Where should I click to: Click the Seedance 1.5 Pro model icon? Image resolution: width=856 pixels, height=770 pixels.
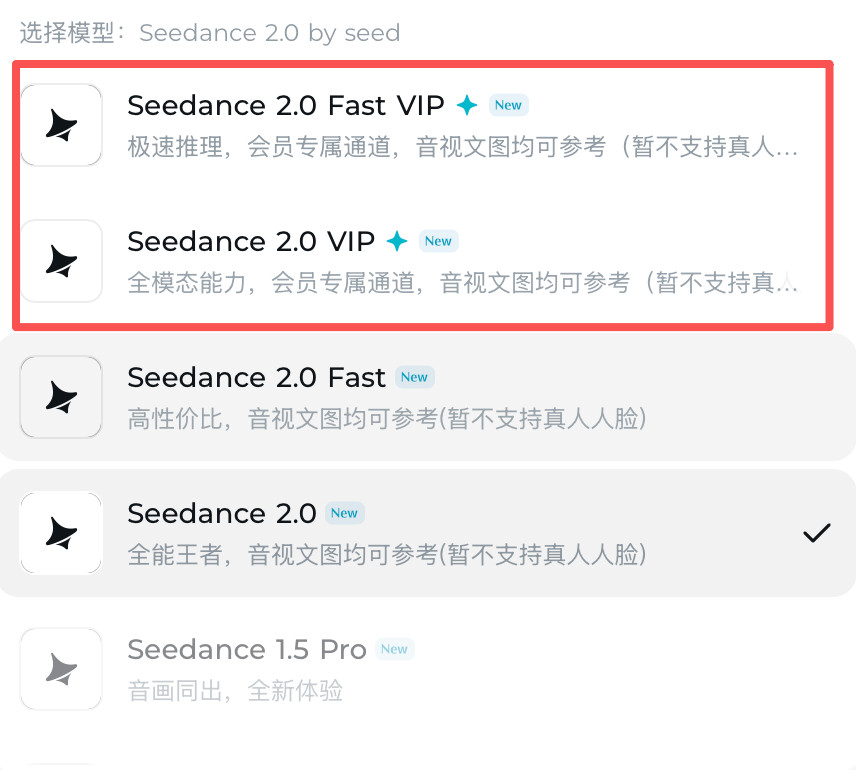60,669
